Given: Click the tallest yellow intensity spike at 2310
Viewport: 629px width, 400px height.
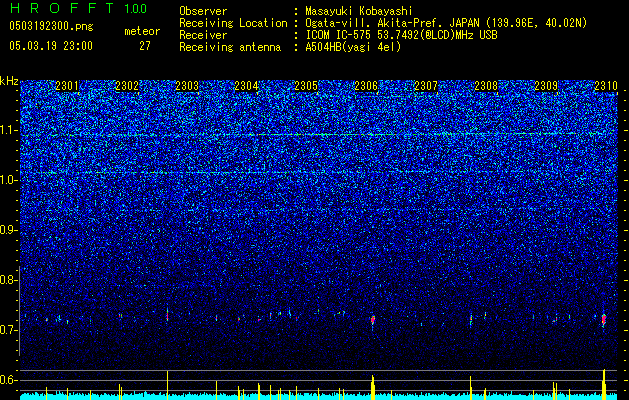Looking at the screenshot, I should click(x=604, y=384).
